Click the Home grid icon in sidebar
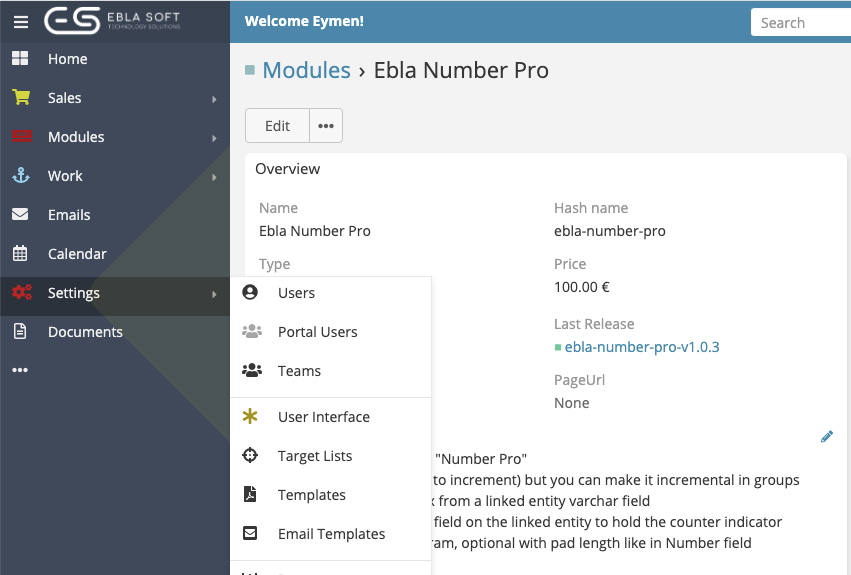The image size is (851, 575). coord(20,59)
